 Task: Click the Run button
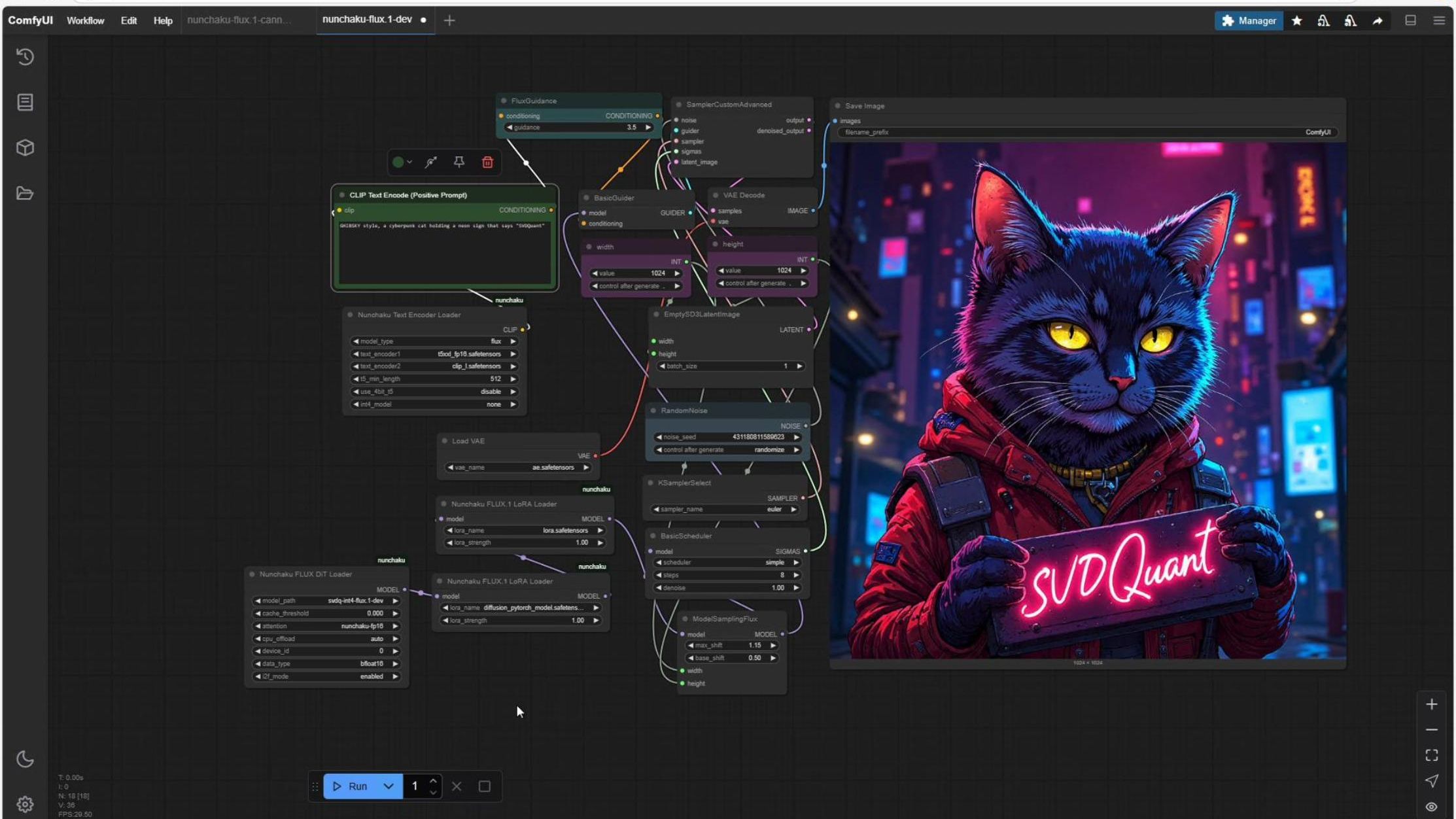350,786
